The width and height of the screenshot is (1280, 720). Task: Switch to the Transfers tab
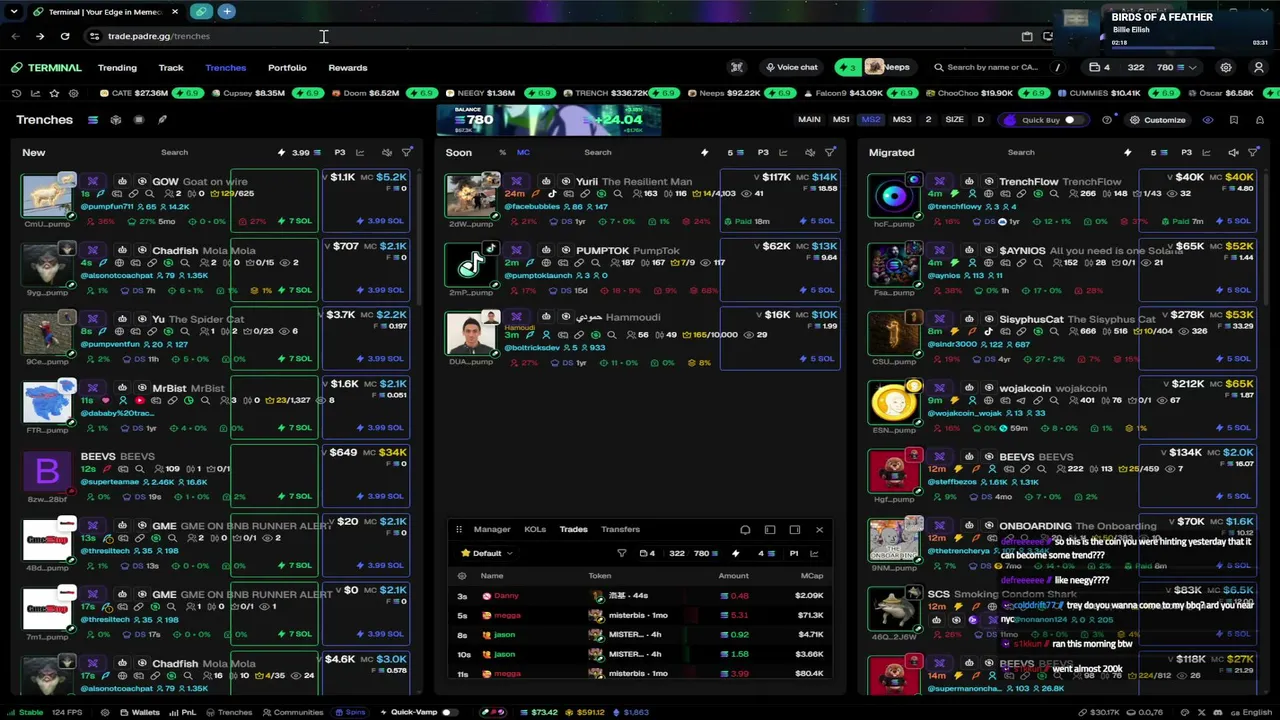[x=620, y=529]
